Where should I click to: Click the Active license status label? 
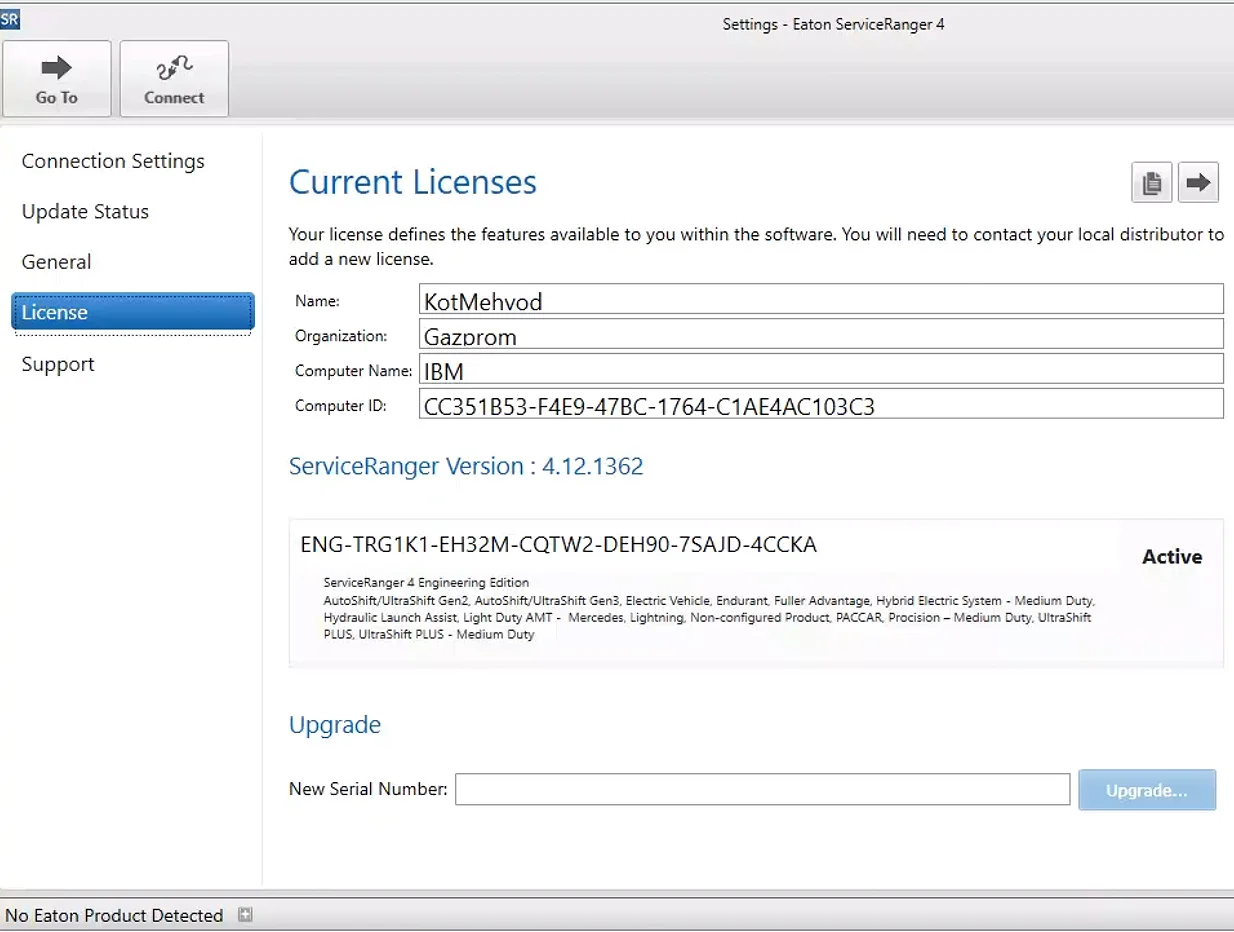[1172, 557]
